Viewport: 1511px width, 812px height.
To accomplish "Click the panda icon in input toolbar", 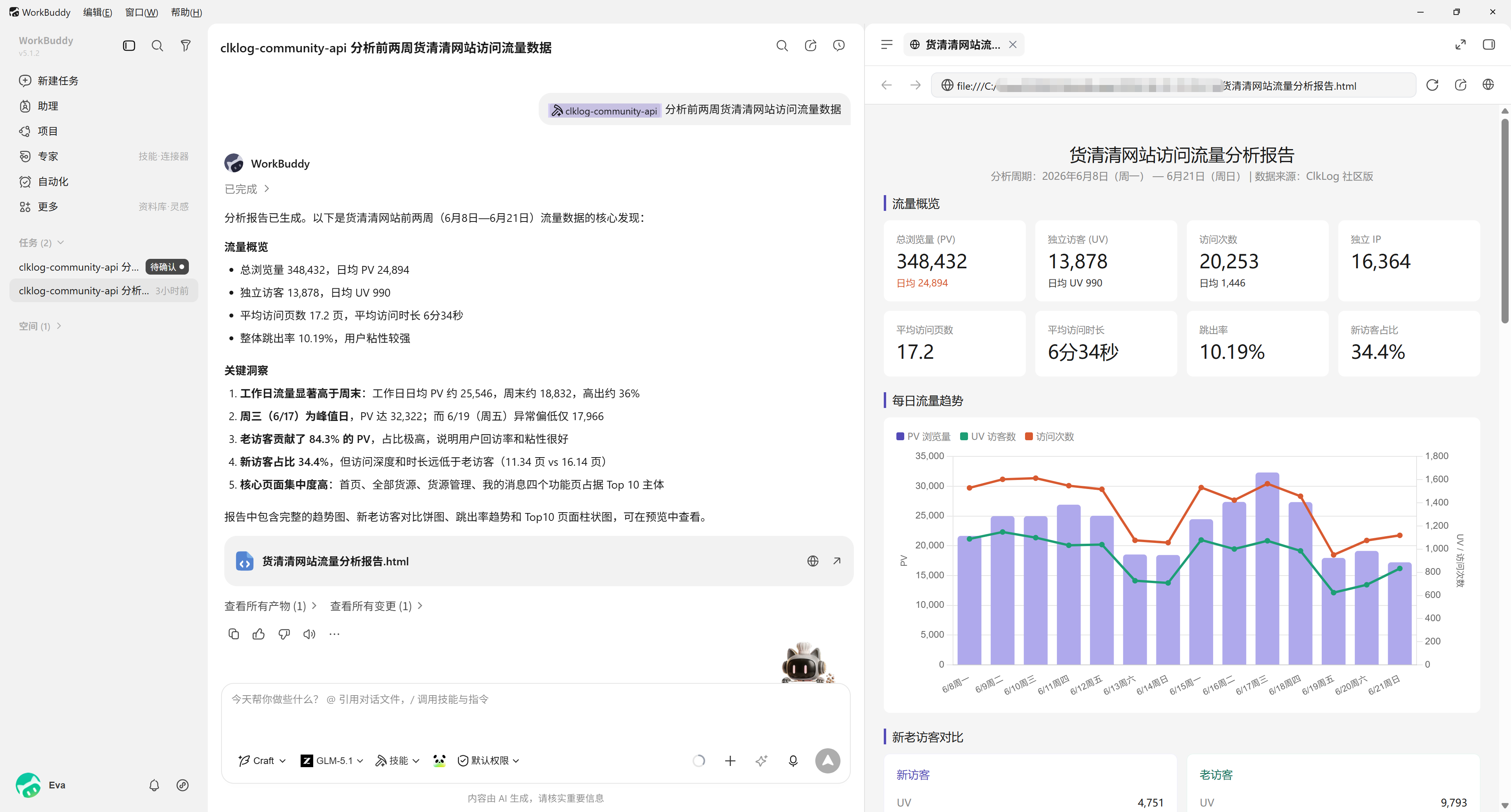I will [440, 760].
